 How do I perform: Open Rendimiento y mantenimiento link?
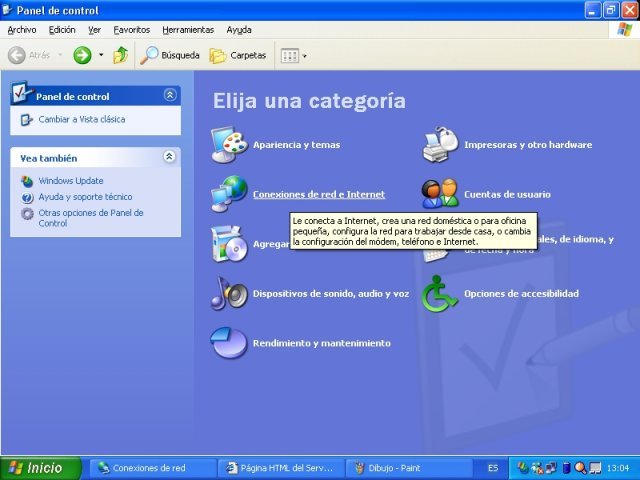tap(322, 343)
